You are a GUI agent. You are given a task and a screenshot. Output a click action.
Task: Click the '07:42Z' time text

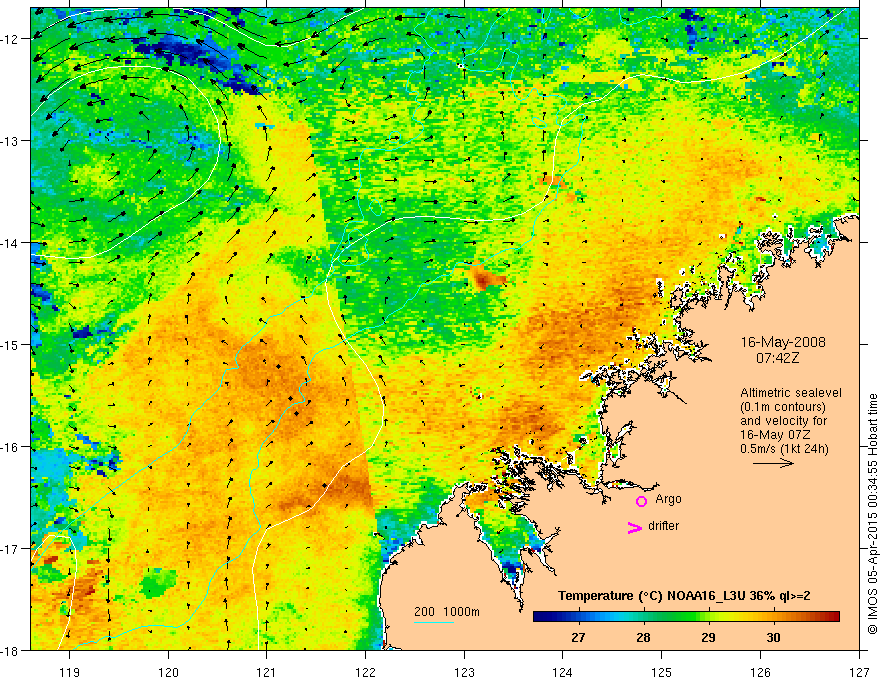(x=777, y=357)
